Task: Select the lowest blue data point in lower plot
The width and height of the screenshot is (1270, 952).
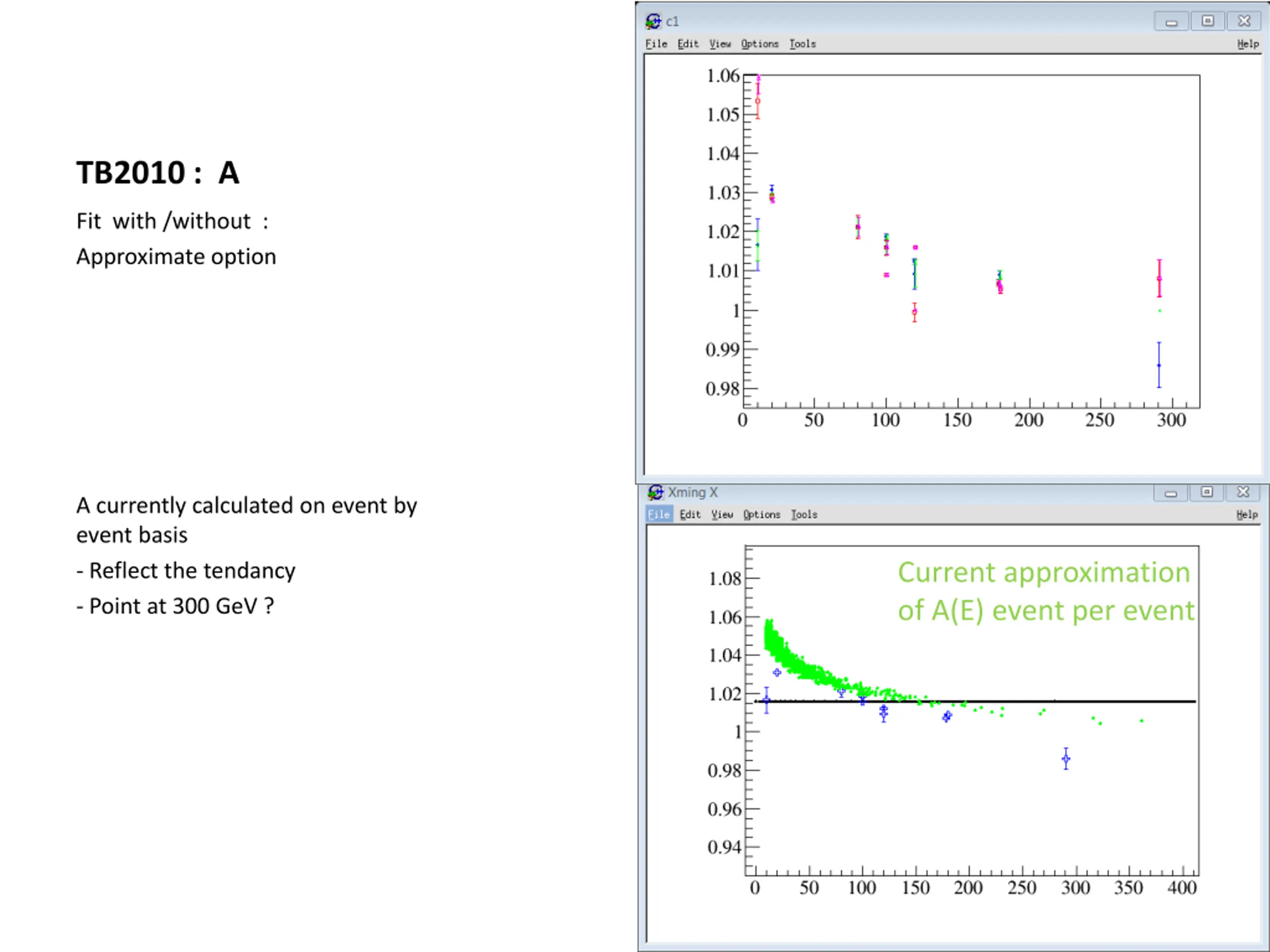Action: click(1066, 759)
